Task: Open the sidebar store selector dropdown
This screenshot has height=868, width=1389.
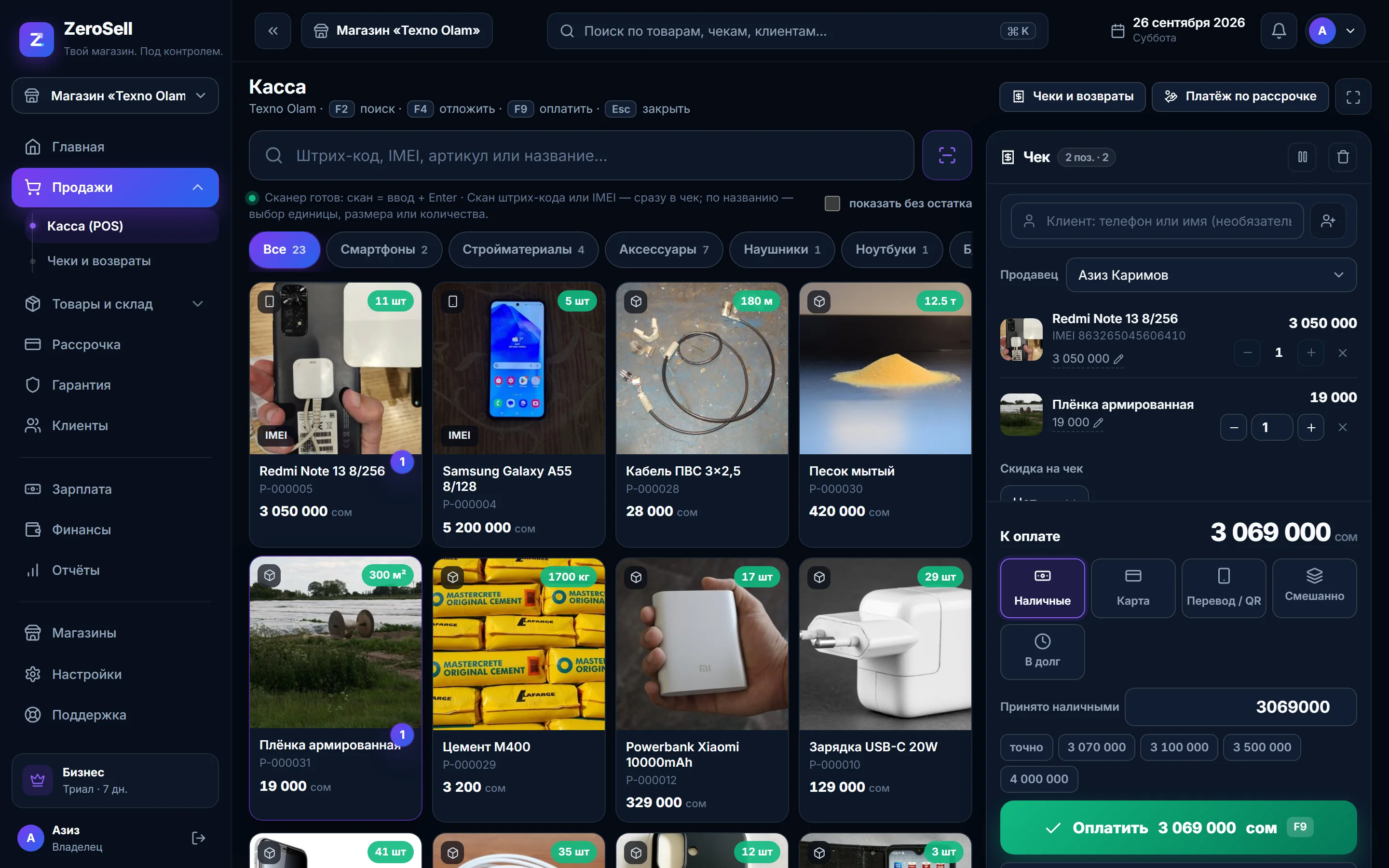Action: pos(115,96)
